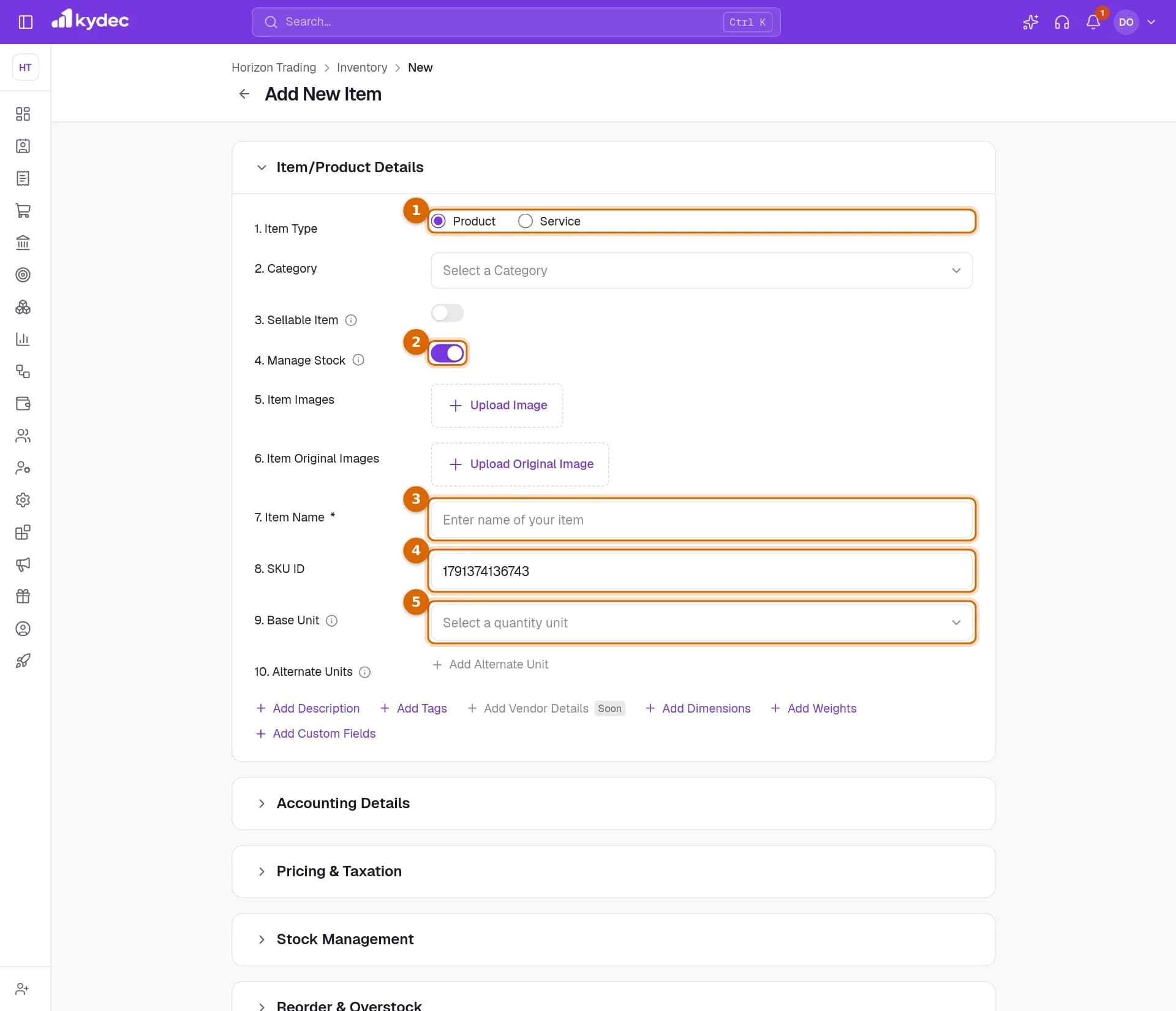Click the Base Unit info icon
This screenshot has width=1176, height=1011.
[x=331, y=620]
